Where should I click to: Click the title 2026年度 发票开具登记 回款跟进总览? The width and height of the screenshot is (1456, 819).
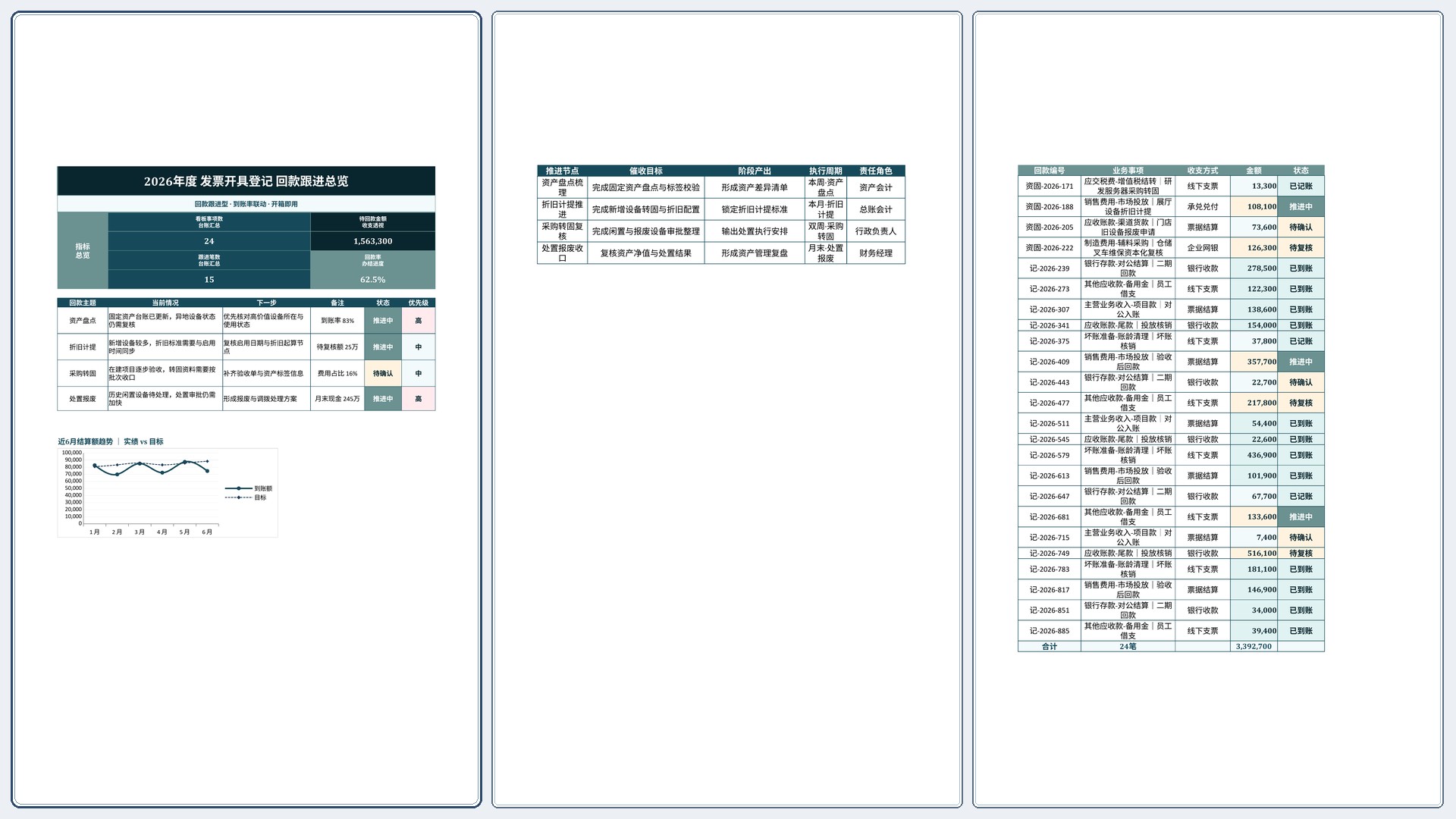[x=246, y=181]
